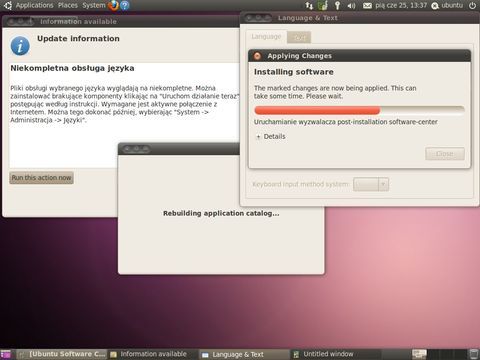Switch to the Text tab in Language & Text

[x=299, y=37]
